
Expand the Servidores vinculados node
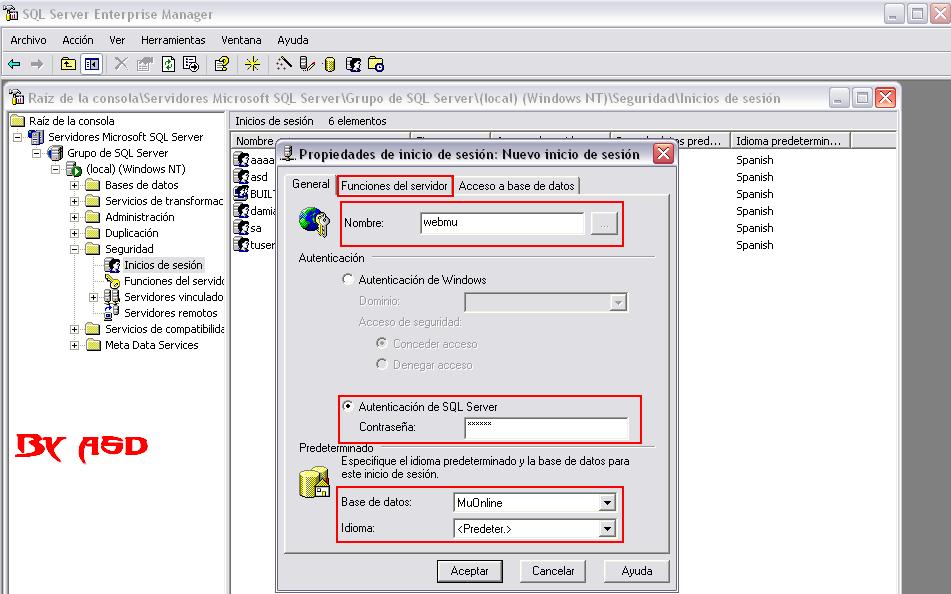(93, 297)
